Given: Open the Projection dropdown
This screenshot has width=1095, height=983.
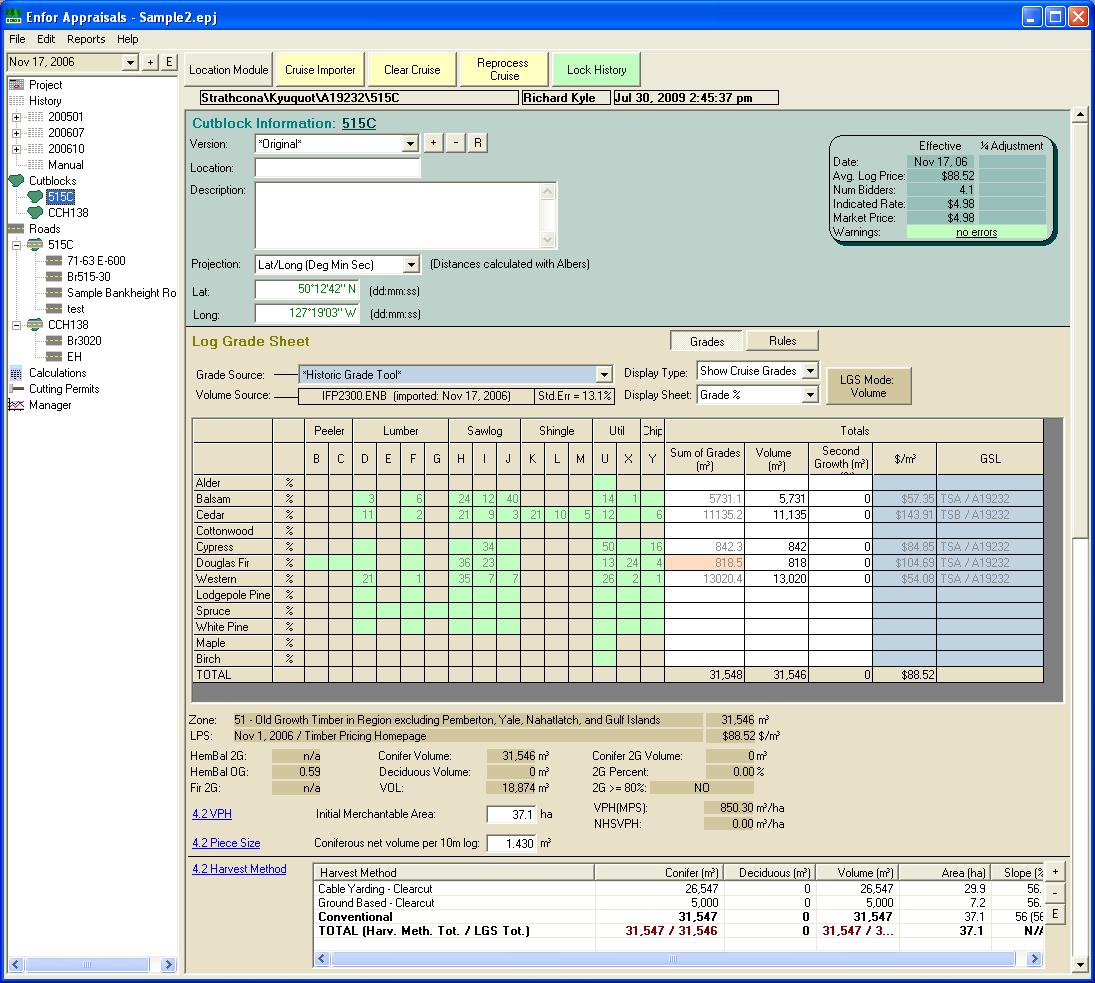Looking at the screenshot, I should click(x=410, y=265).
